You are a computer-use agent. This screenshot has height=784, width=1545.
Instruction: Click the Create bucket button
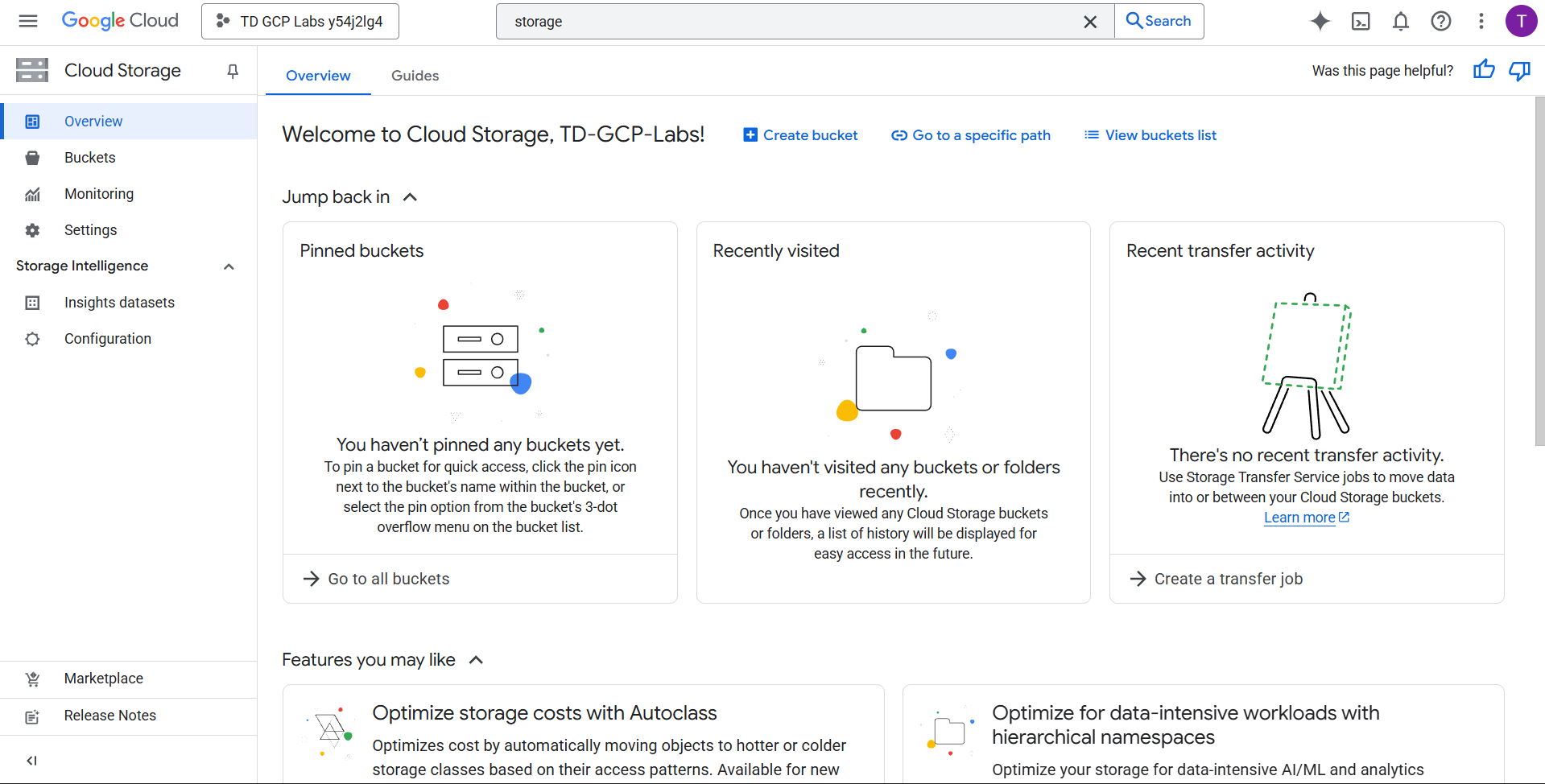(800, 135)
